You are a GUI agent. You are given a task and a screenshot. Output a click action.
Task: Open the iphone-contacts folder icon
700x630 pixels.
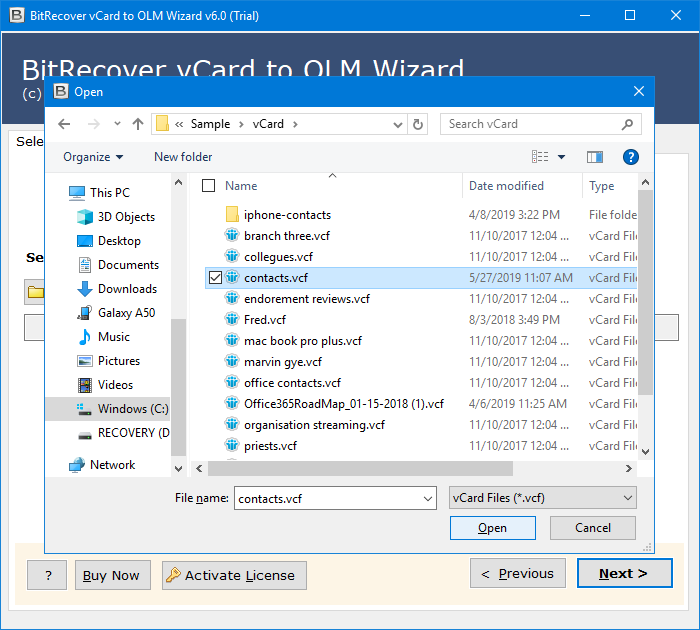pyautogui.click(x=232, y=215)
